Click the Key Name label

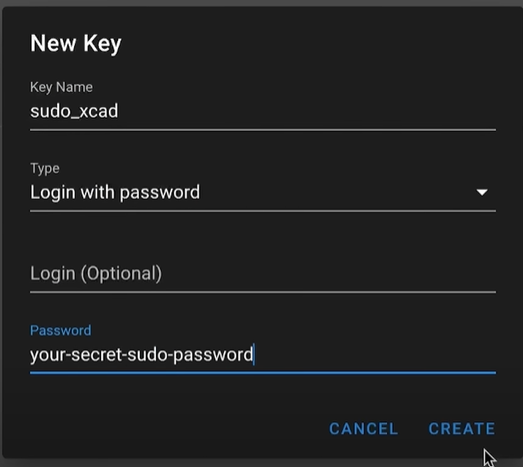[61, 87]
